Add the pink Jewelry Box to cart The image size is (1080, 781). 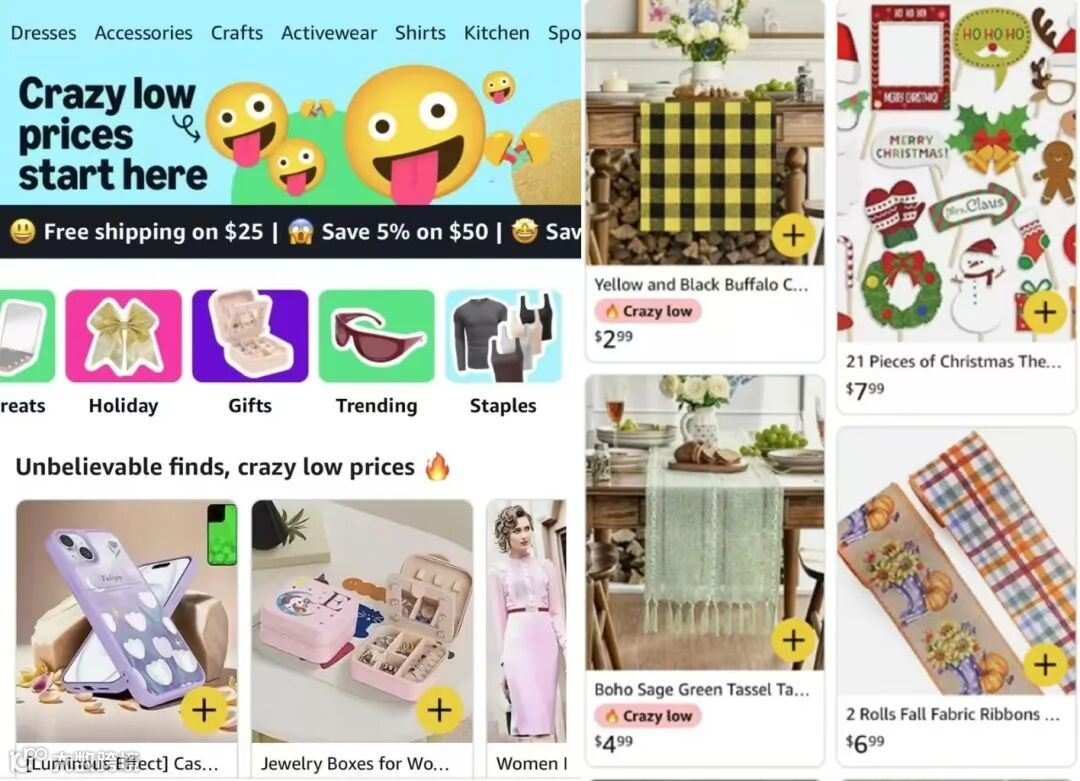pos(439,710)
